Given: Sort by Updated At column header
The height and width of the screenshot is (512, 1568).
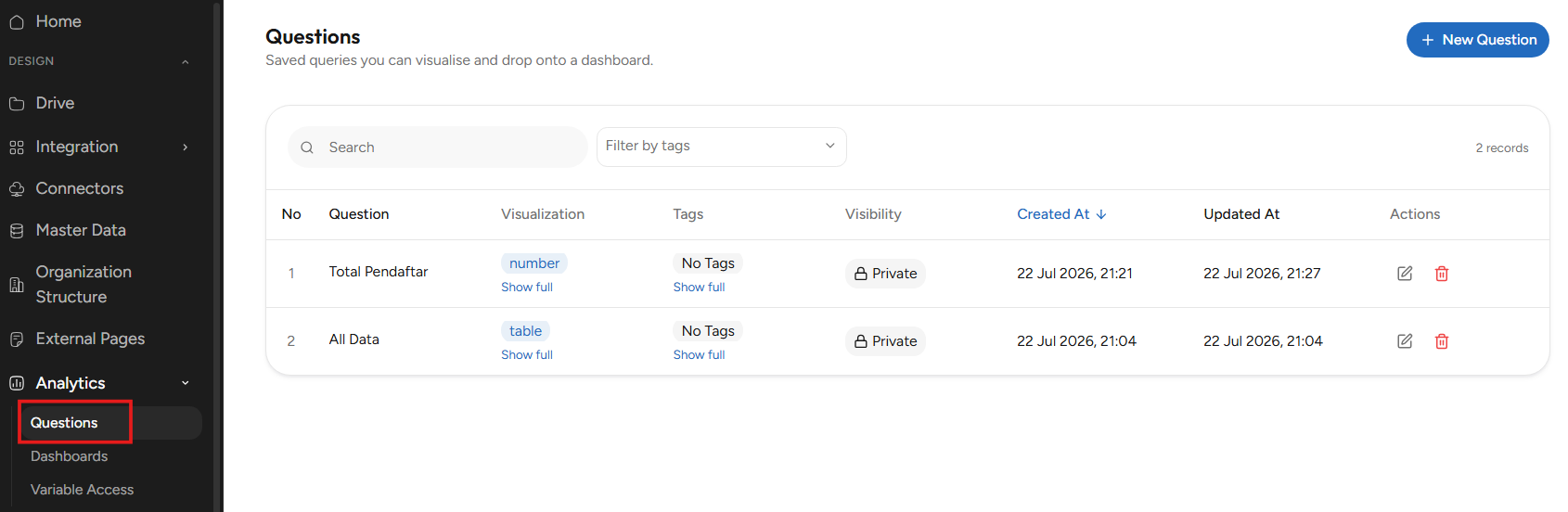Looking at the screenshot, I should click(1241, 214).
